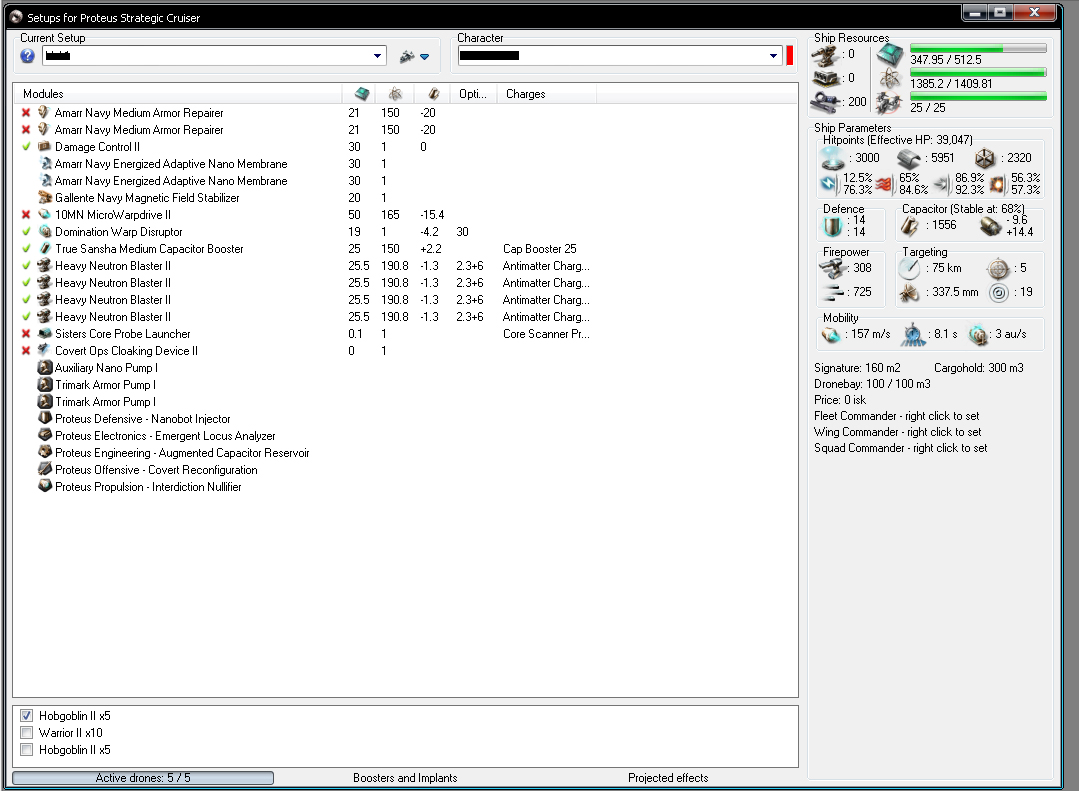Click the Proteus Electronics subsystem icon

(45, 435)
